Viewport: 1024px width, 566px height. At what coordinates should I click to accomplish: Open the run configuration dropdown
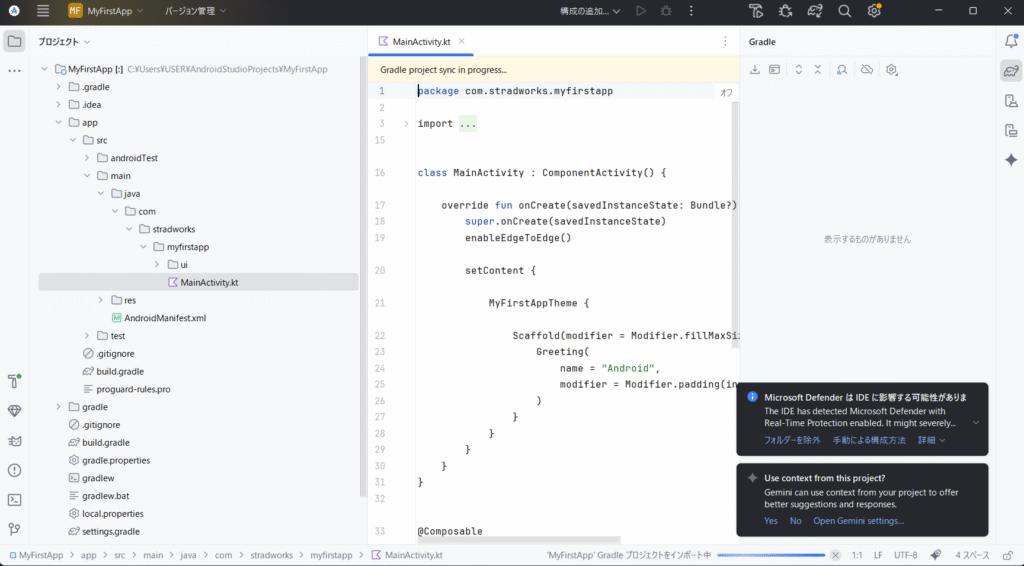pos(590,11)
